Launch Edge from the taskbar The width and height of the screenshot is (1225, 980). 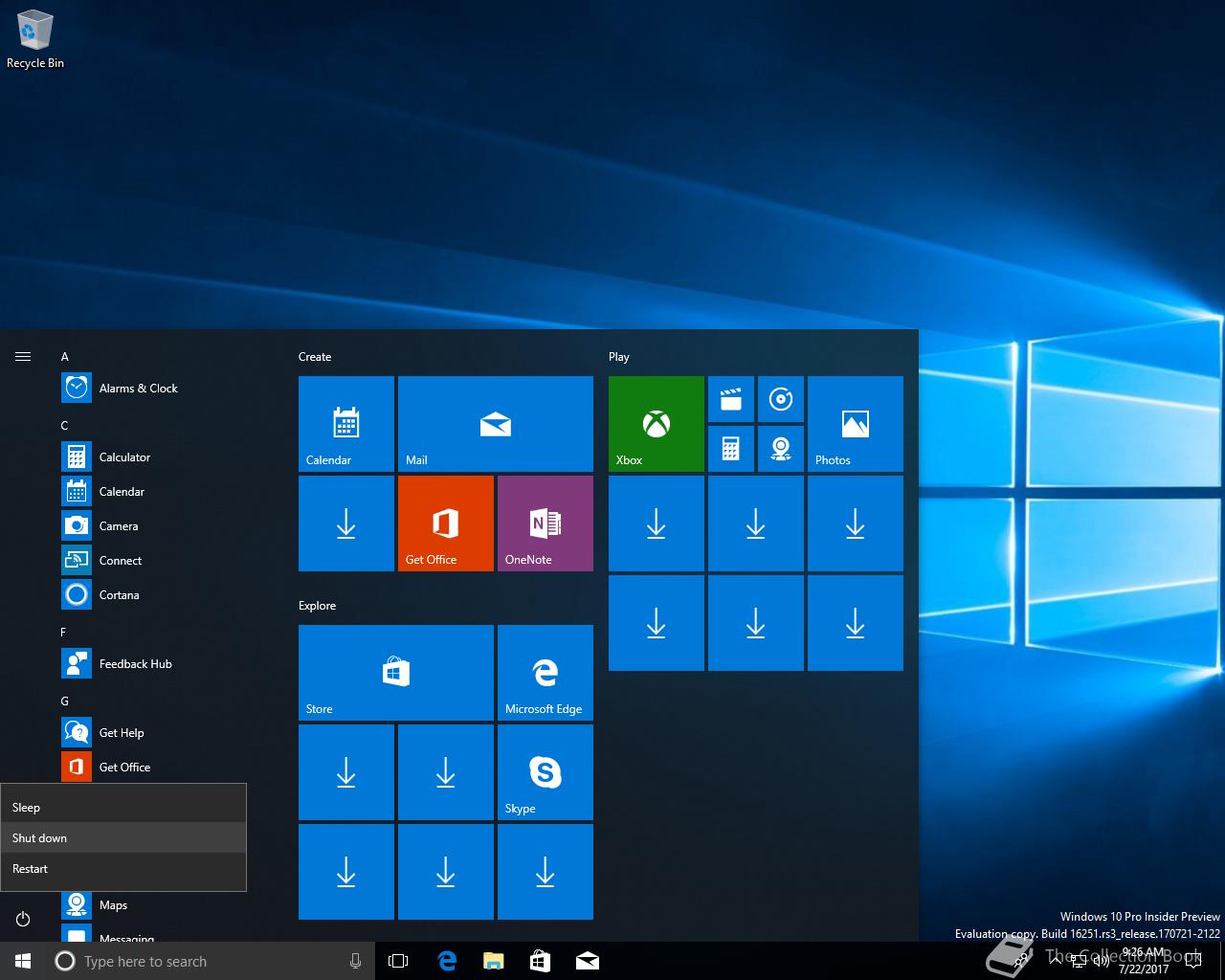point(447,961)
